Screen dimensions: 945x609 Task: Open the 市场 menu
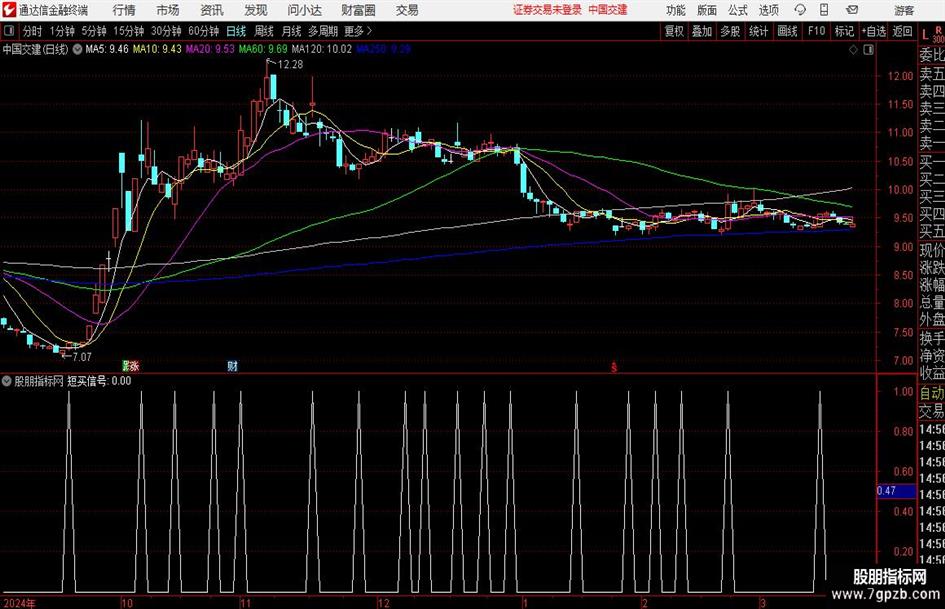[x=168, y=10]
